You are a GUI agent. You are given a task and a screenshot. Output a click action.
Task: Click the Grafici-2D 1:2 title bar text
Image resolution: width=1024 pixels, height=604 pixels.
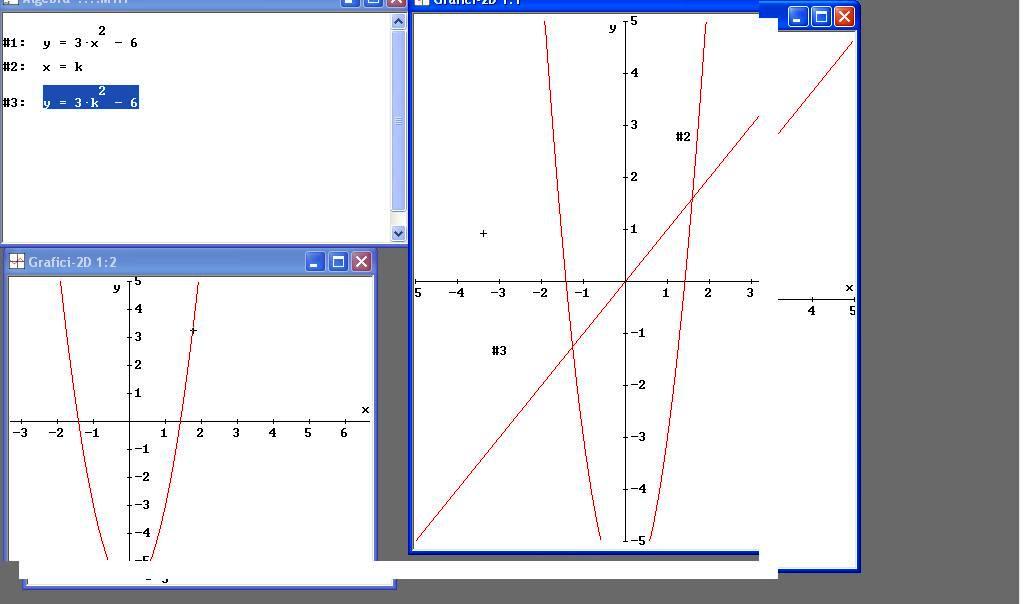pyautogui.click(x=72, y=262)
